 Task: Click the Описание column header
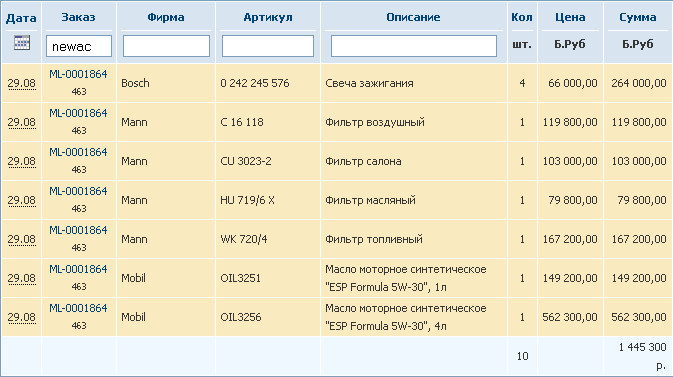[x=413, y=17]
